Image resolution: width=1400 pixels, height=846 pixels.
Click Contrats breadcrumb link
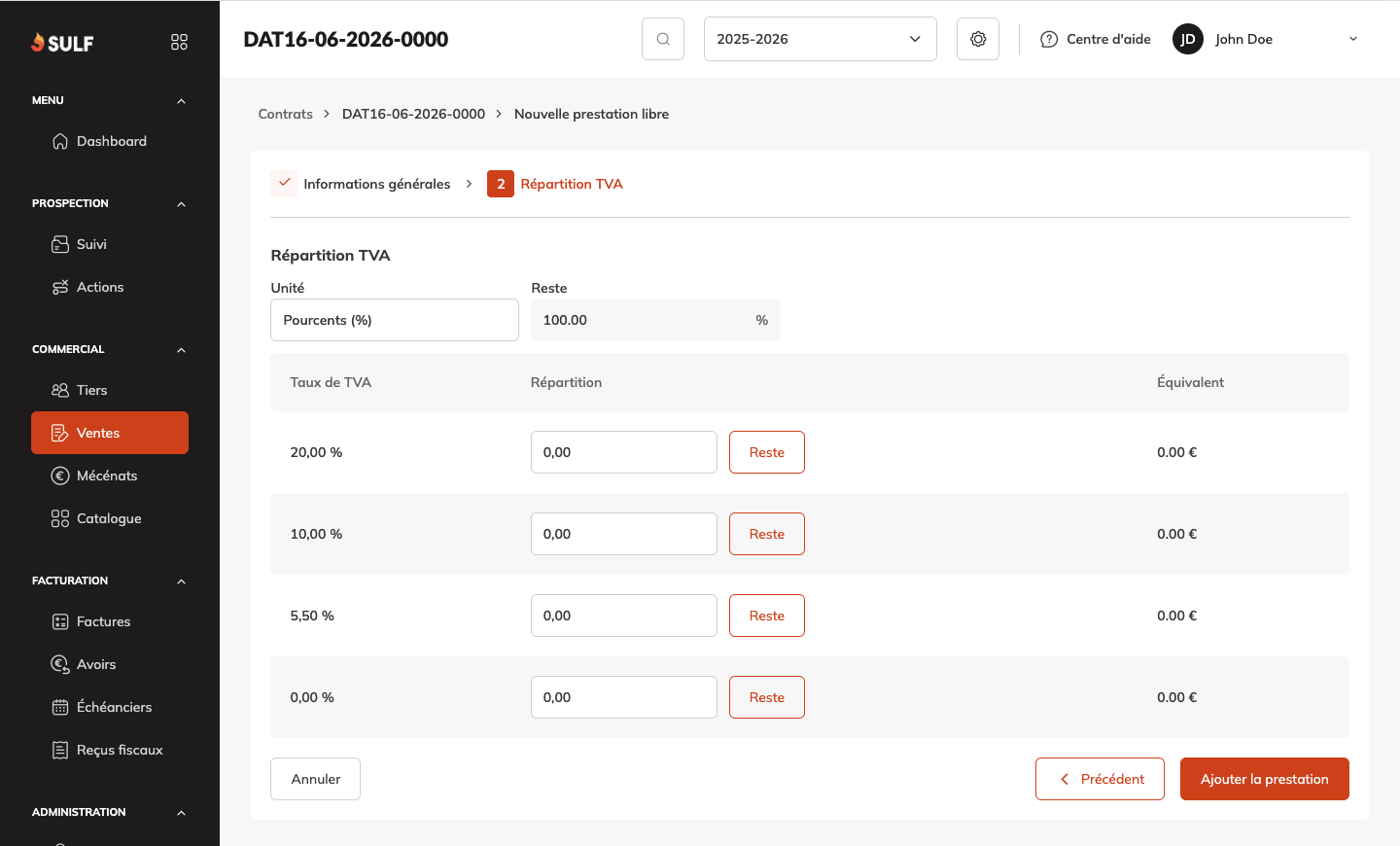click(x=285, y=114)
